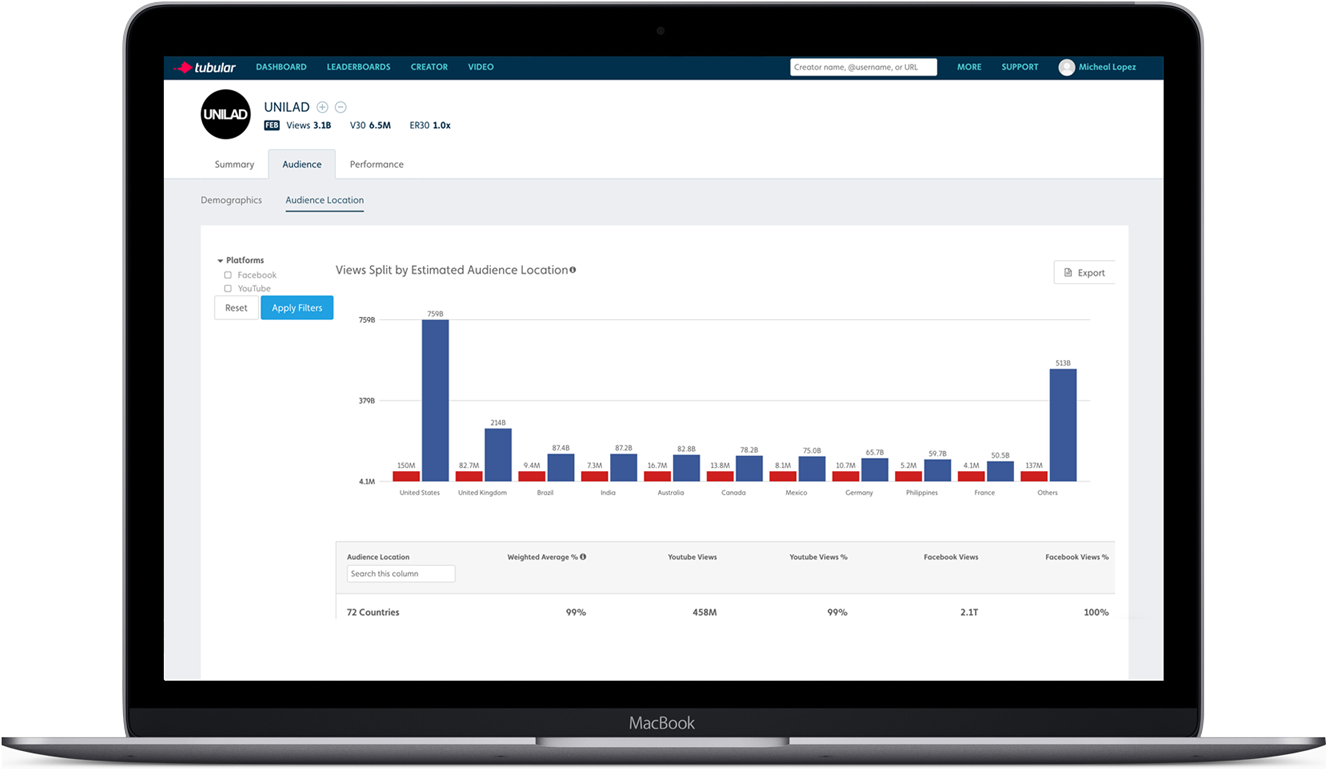This screenshot has width=1327, height=769.
Task: Click the V30 6.5M stat
Action: (x=370, y=126)
